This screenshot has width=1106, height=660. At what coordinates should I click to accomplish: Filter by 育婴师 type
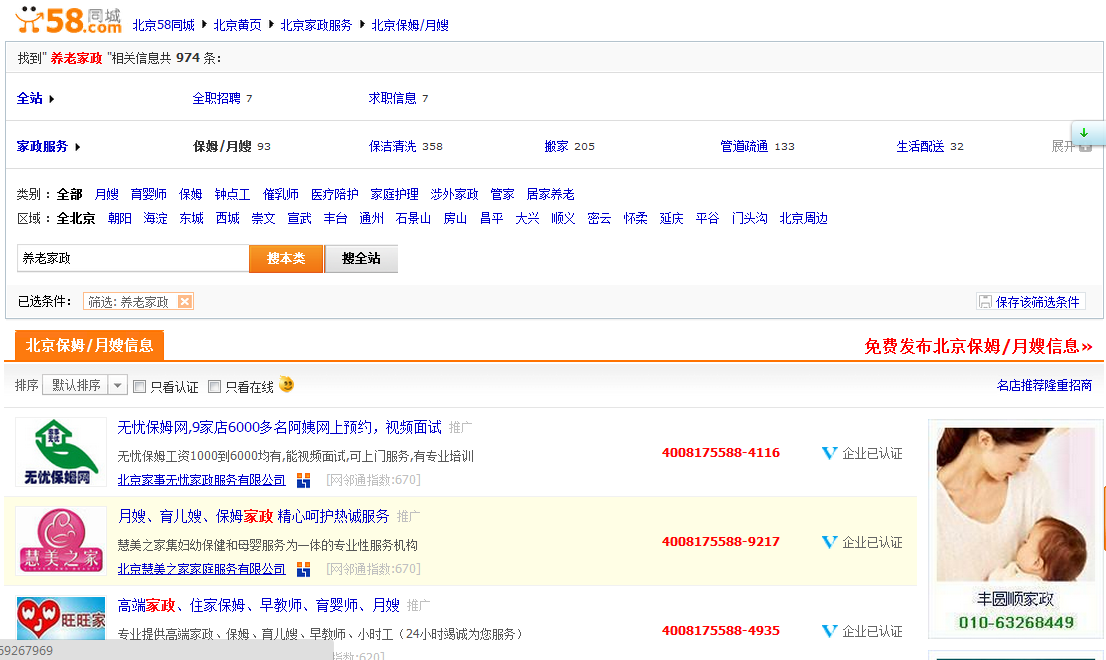pyautogui.click(x=149, y=194)
